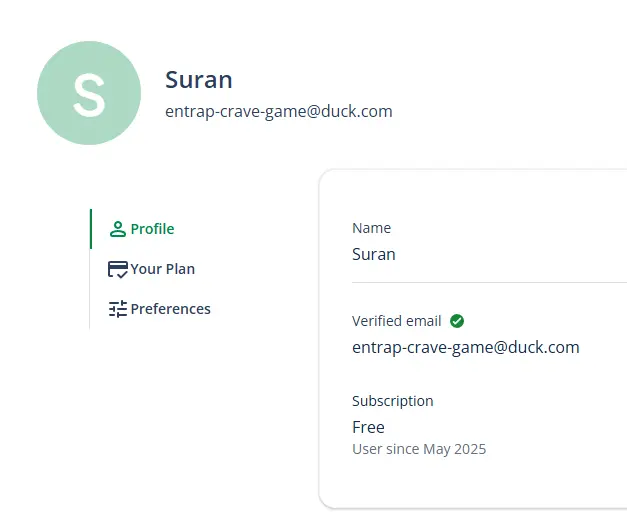This screenshot has width=627, height=532.
Task: Click the Name field value Suran
Action: tap(373, 254)
